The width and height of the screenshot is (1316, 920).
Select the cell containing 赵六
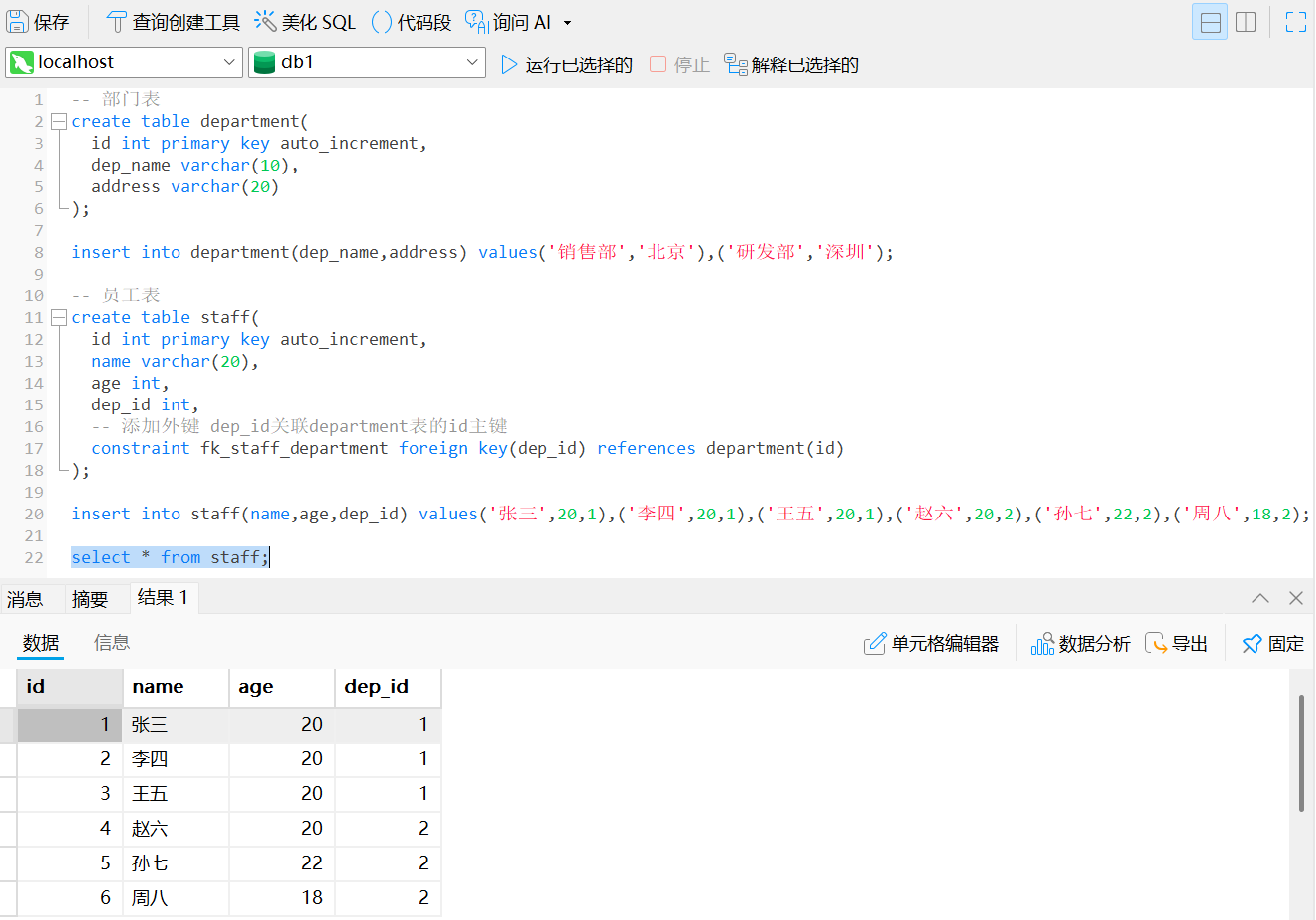[x=176, y=829]
